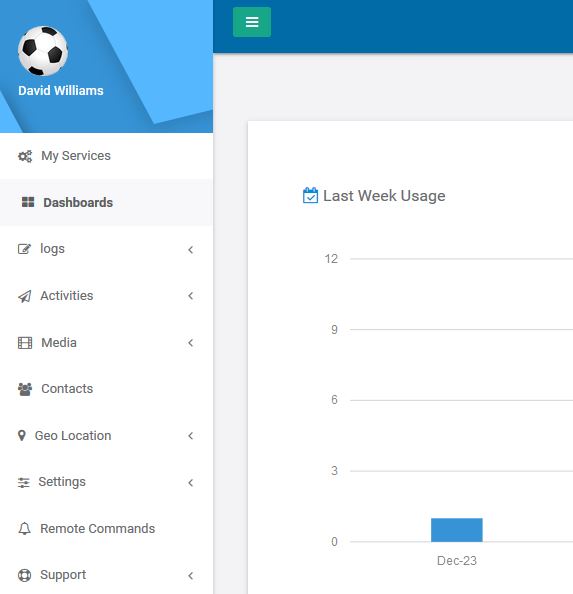Image resolution: width=573 pixels, height=594 pixels.
Task: Click the Geo Location map pin icon
Action: [22, 436]
